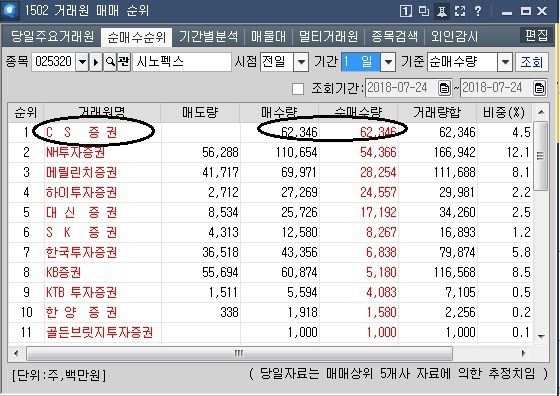Sort by the 비중(%) column header
The image size is (560, 396).
pyautogui.click(x=504, y=113)
